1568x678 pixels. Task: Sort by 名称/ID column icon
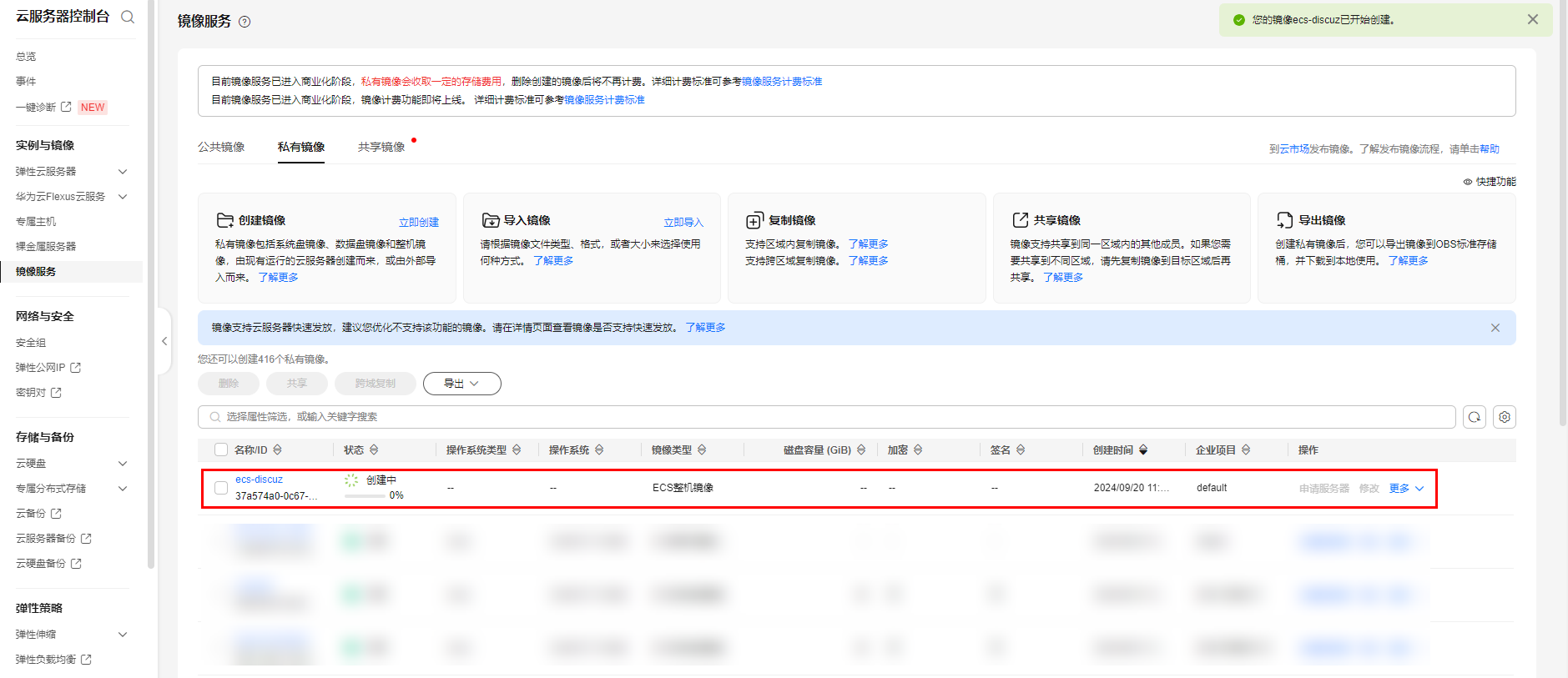(x=278, y=450)
